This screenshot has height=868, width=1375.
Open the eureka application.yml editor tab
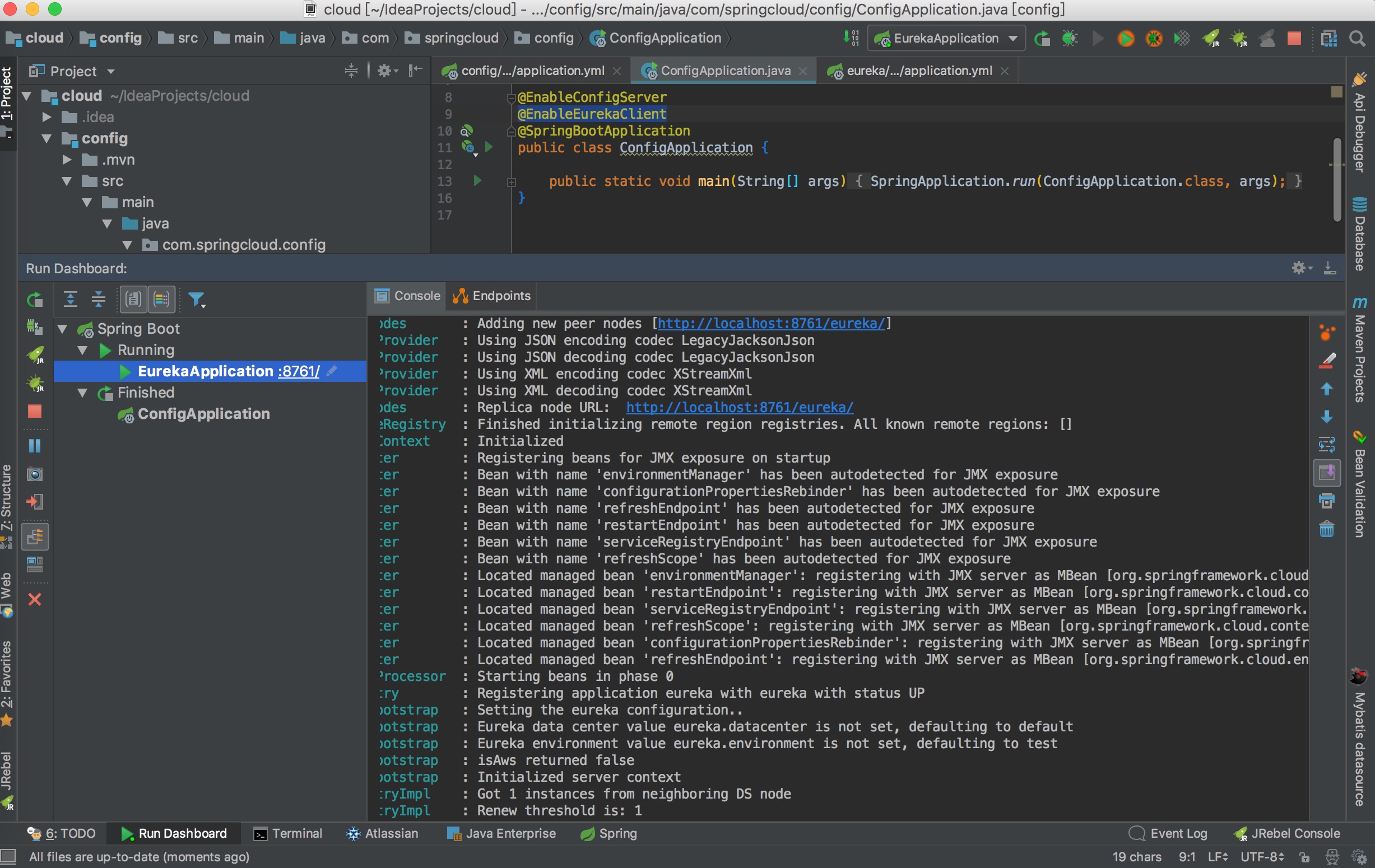pos(918,71)
